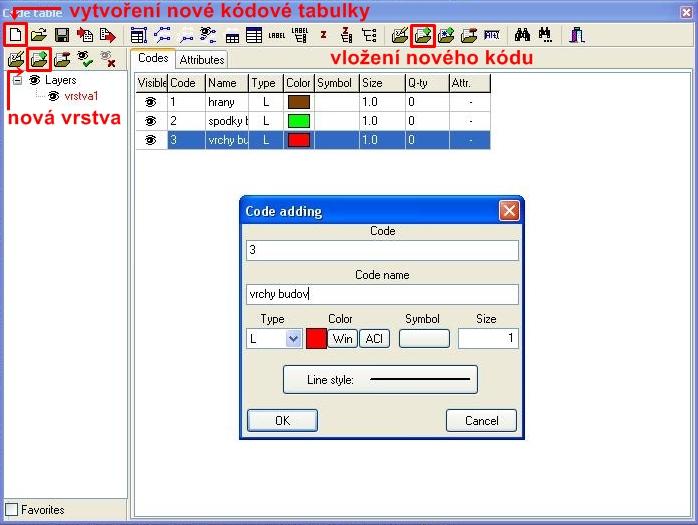This screenshot has height=525, width=698.
Task: Click the eye icon with red cross
Action: [x=108, y=59]
